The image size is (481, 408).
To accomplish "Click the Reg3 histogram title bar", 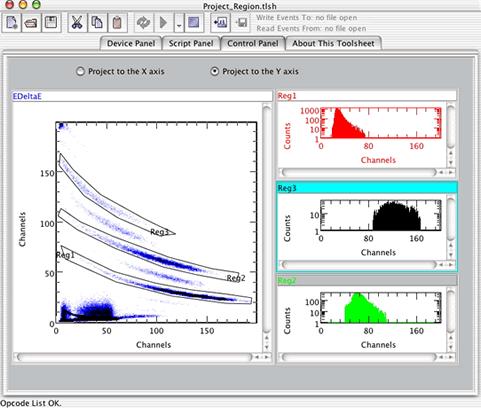I will click(x=367, y=188).
